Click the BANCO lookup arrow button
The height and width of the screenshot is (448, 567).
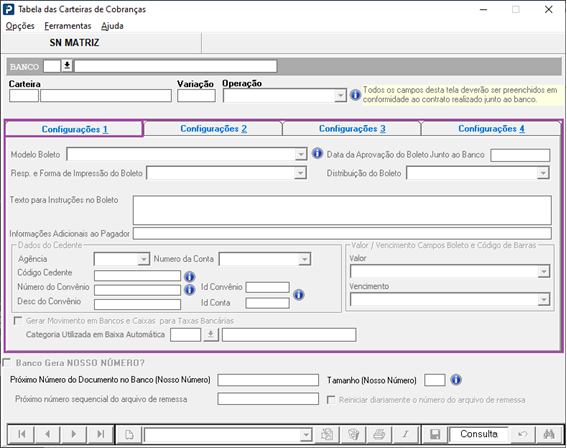[x=67, y=66]
